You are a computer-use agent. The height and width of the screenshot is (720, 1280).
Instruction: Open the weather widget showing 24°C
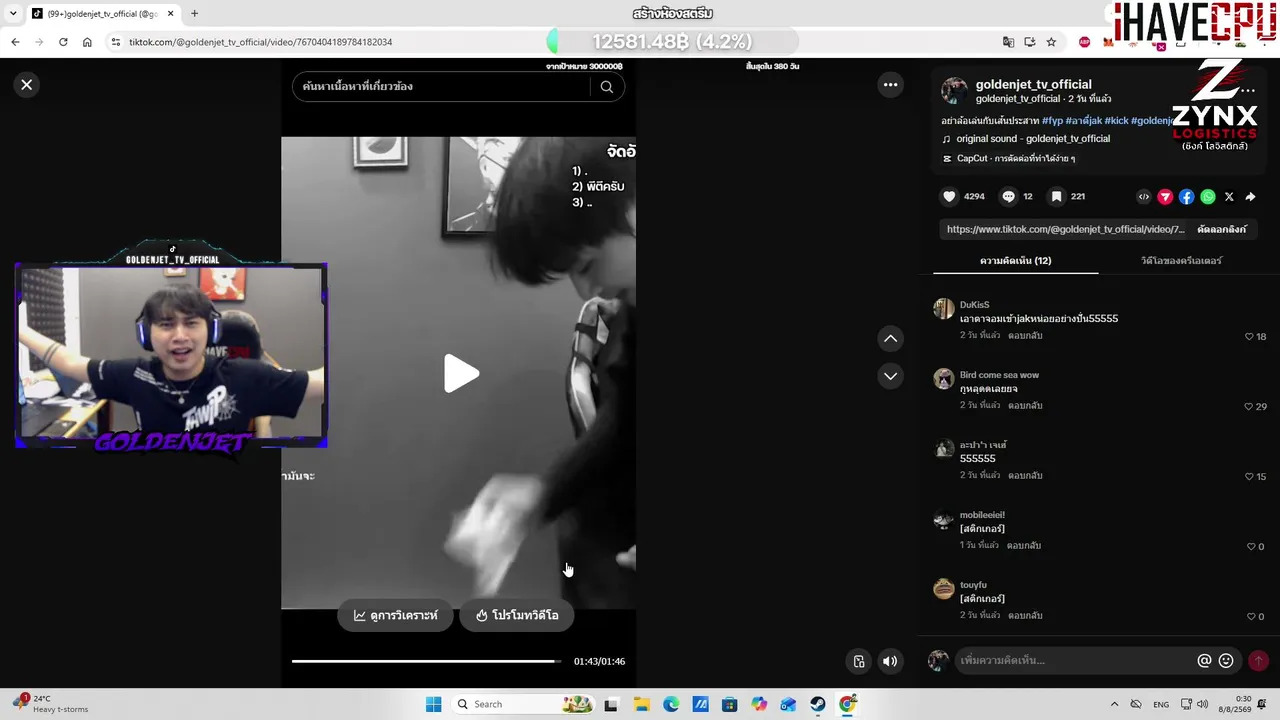point(50,704)
